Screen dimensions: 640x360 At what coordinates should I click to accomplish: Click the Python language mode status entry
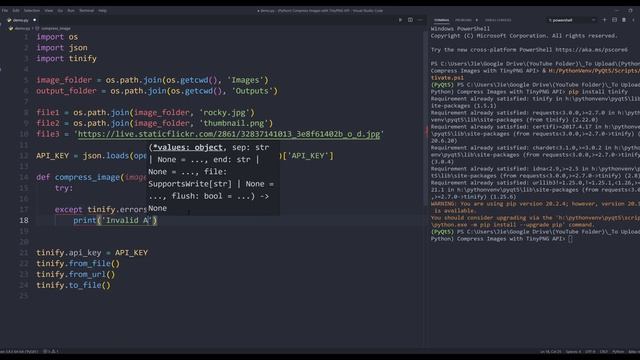point(618,351)
